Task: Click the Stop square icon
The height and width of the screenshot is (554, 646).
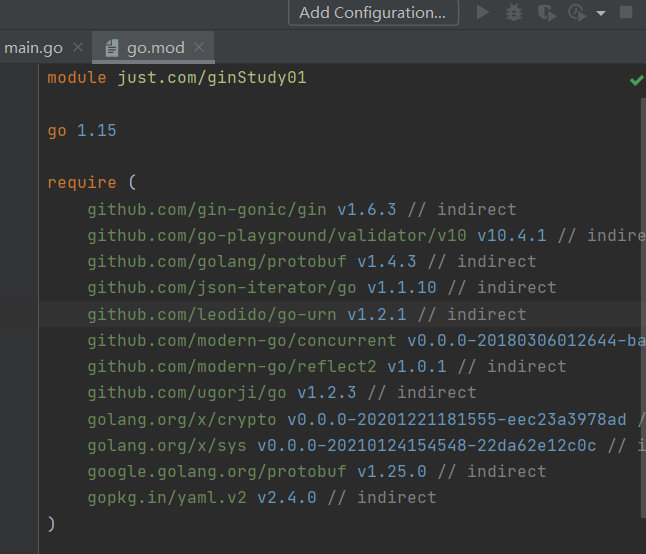Action: tap(626, 12)
